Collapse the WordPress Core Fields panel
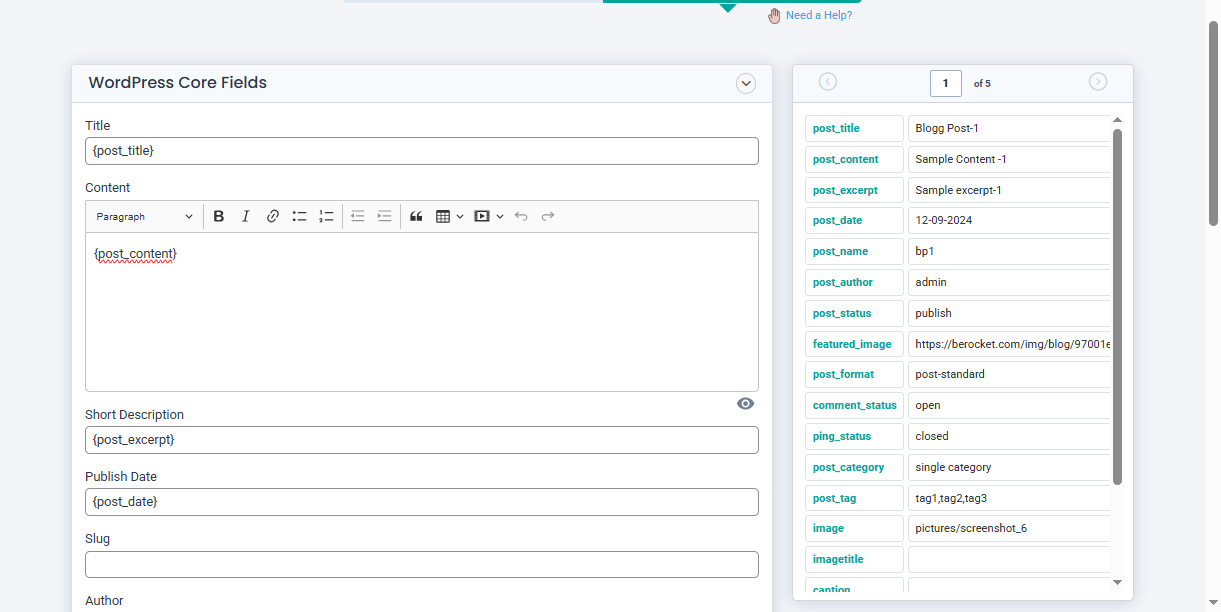1221x612 pixels. [745, 84]
